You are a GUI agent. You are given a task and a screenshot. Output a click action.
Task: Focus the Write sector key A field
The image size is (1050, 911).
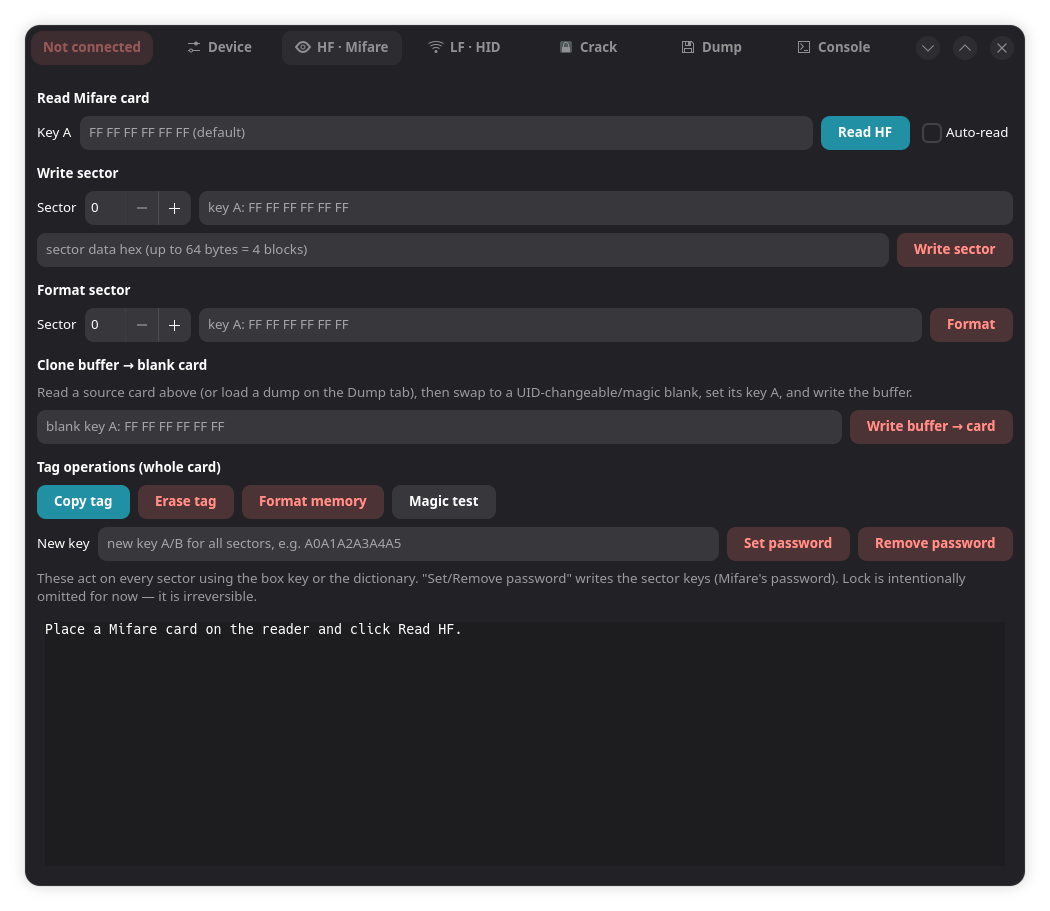(x=605, y=208)
